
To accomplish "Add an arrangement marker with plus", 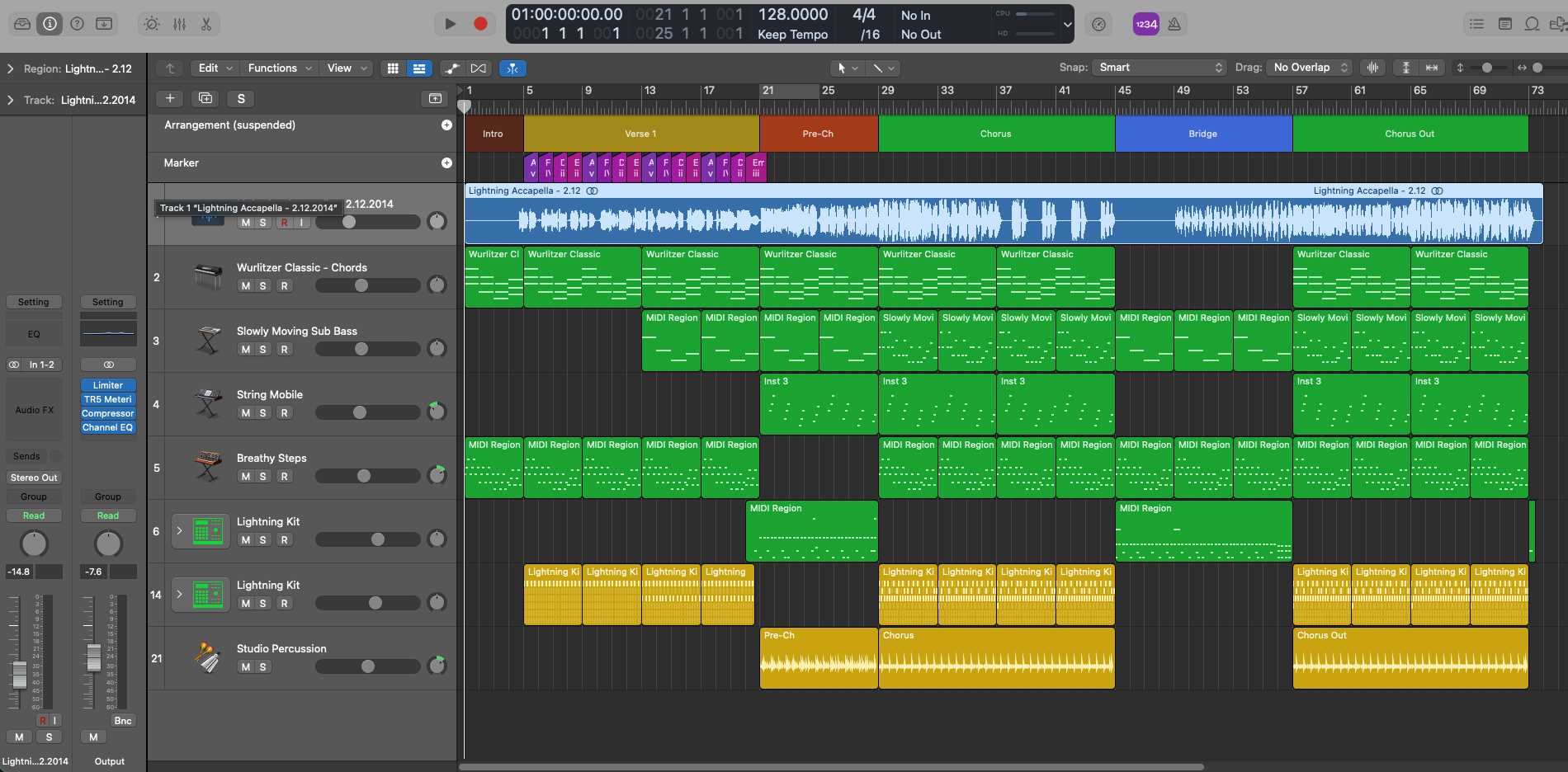I will point(446,125).
